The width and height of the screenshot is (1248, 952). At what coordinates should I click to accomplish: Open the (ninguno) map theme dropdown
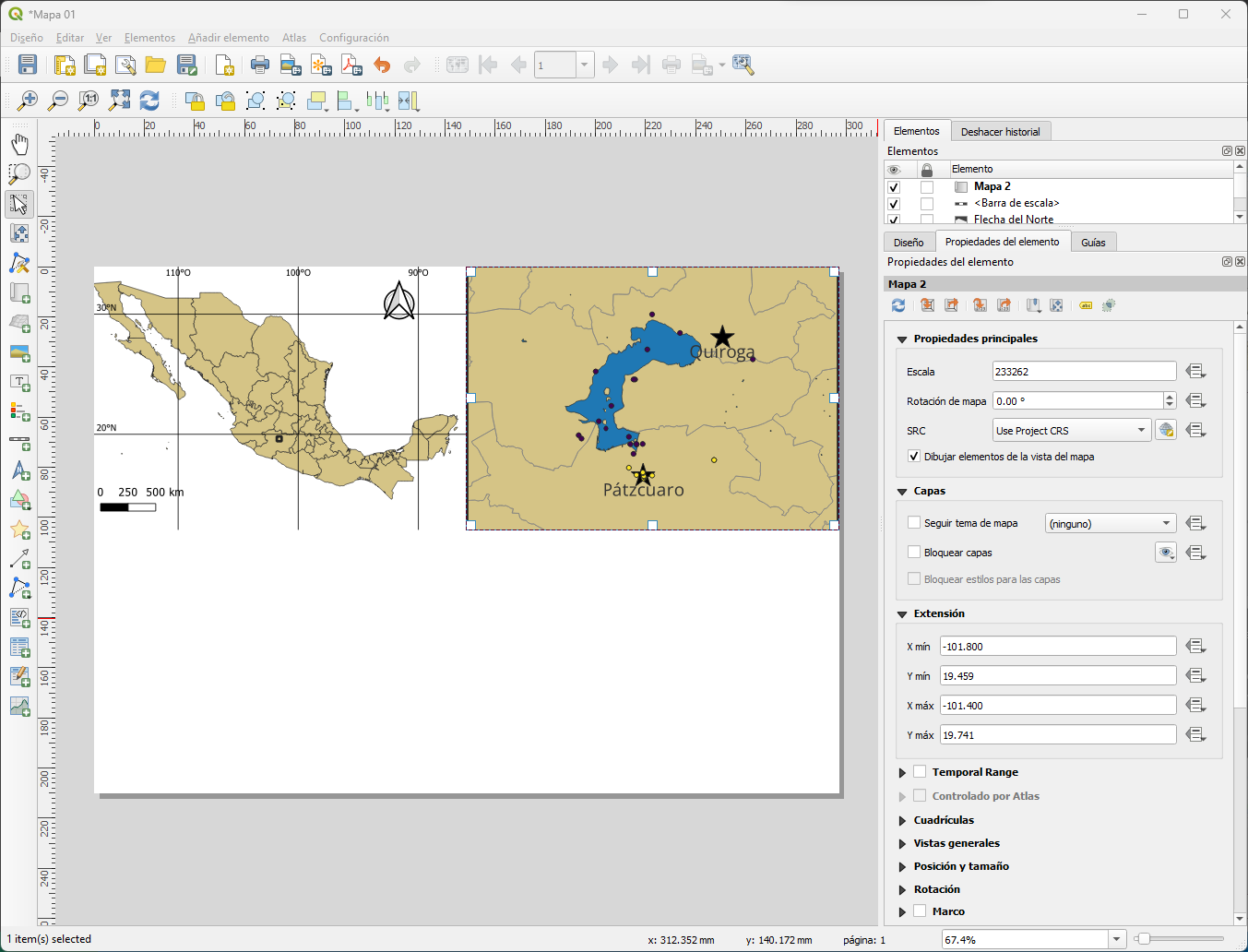pyautogui.click(x=1111, y=523)
